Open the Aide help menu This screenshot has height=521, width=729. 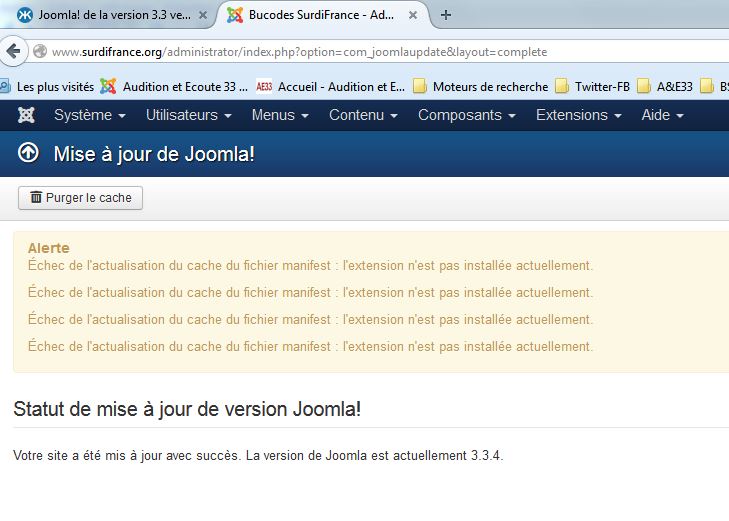click(662, 115)
